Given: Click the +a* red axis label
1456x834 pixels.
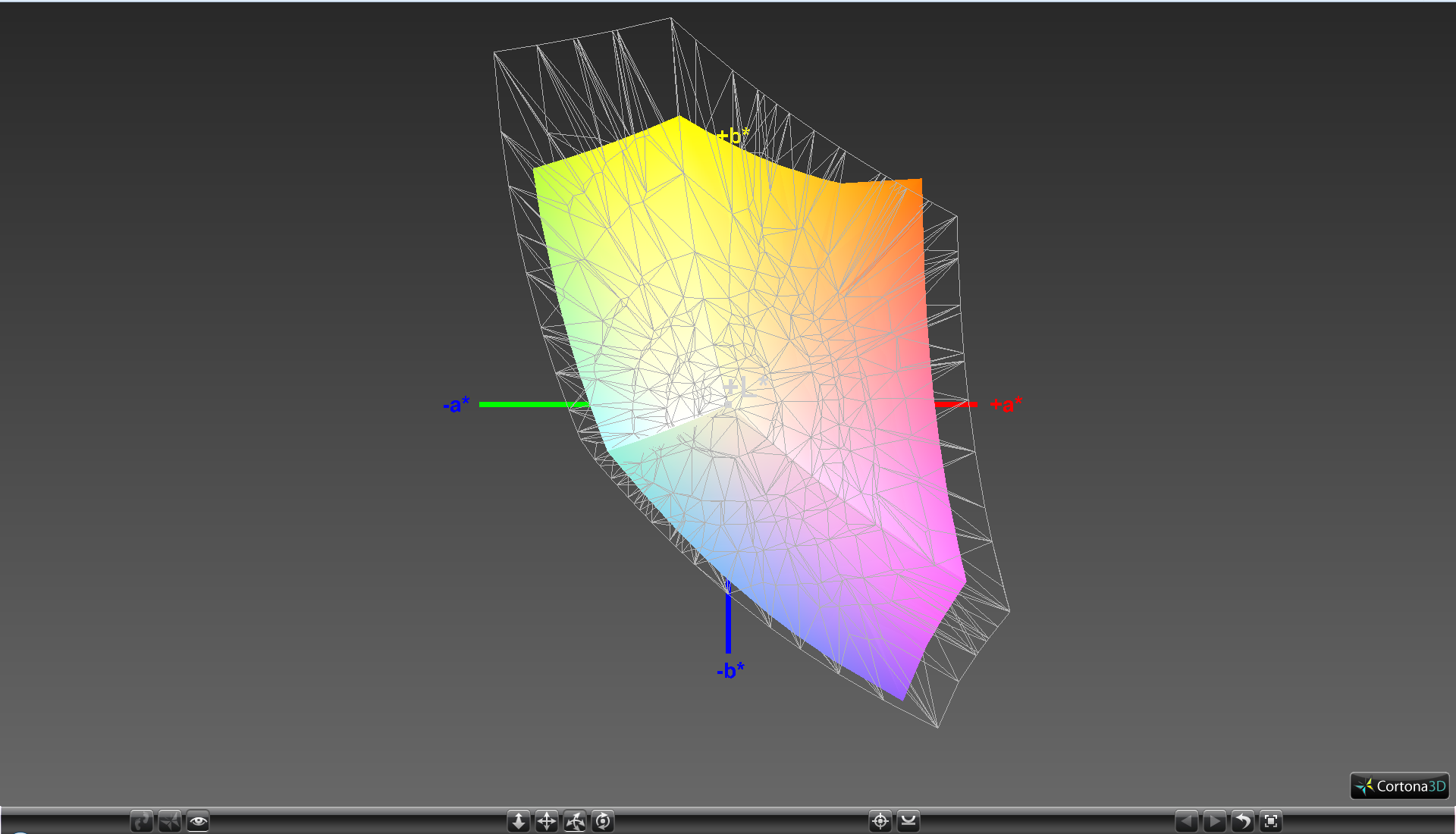Looking at the screenshot, I should 1006,404.
